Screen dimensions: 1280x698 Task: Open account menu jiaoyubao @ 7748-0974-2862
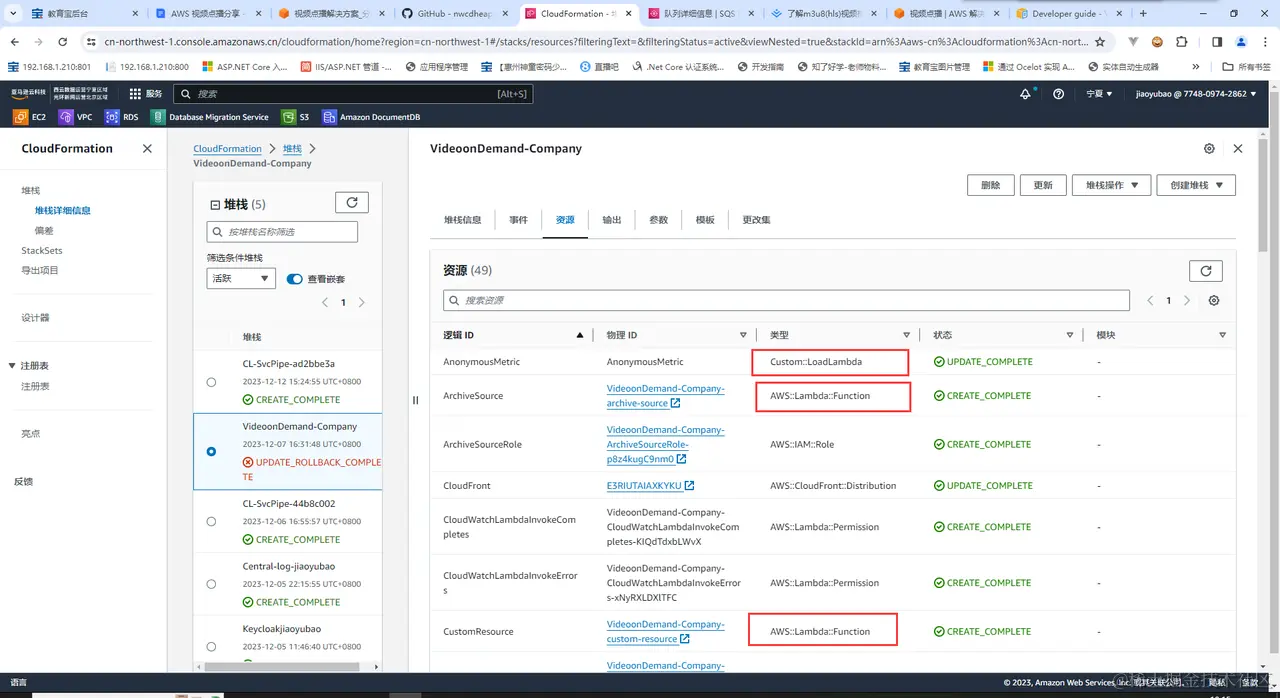tap(1197, 93)
